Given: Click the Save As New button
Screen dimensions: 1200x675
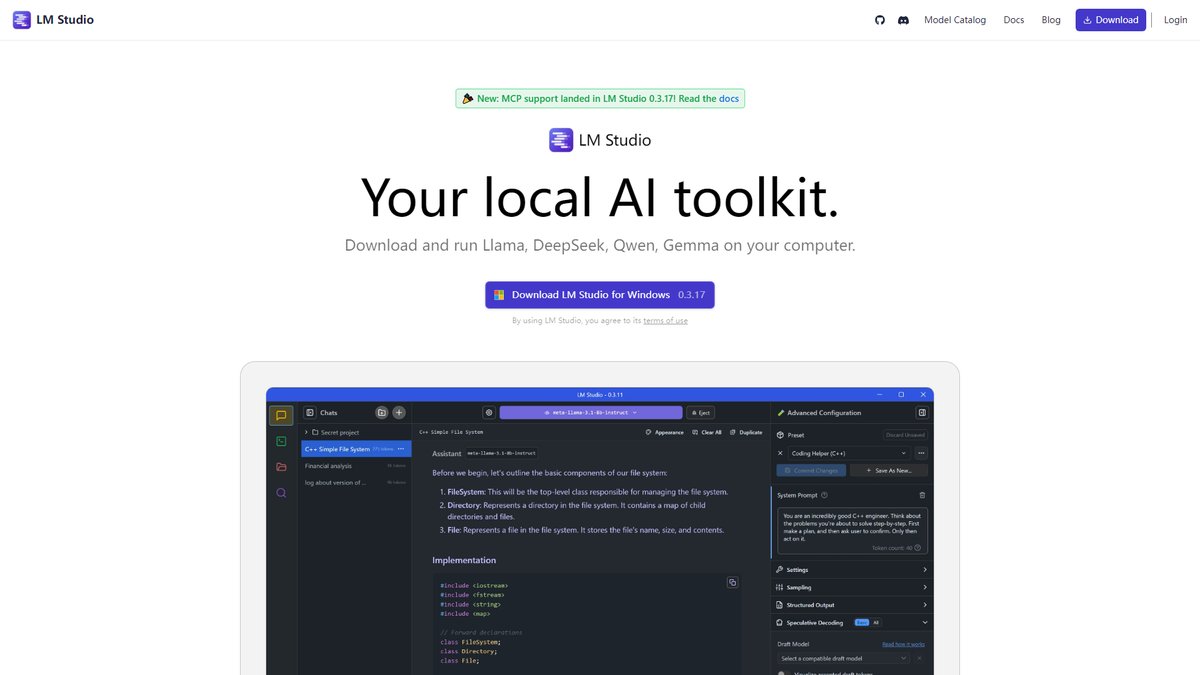Looking at the screenshot, I should point(889,470).
